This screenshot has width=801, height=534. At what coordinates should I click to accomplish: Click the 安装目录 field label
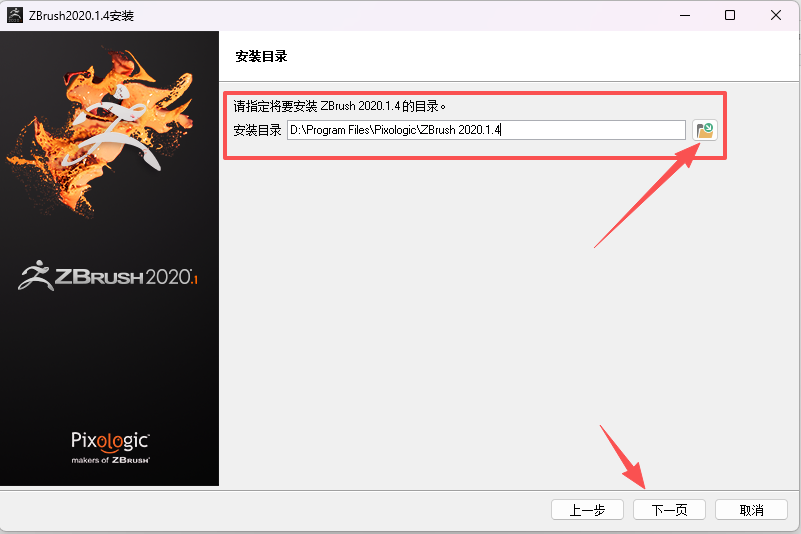pyautogui.click(x=257, y=130)
